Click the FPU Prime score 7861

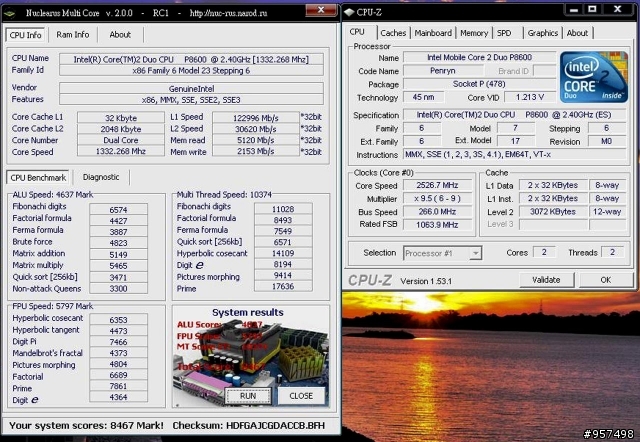tap(118, 386)
